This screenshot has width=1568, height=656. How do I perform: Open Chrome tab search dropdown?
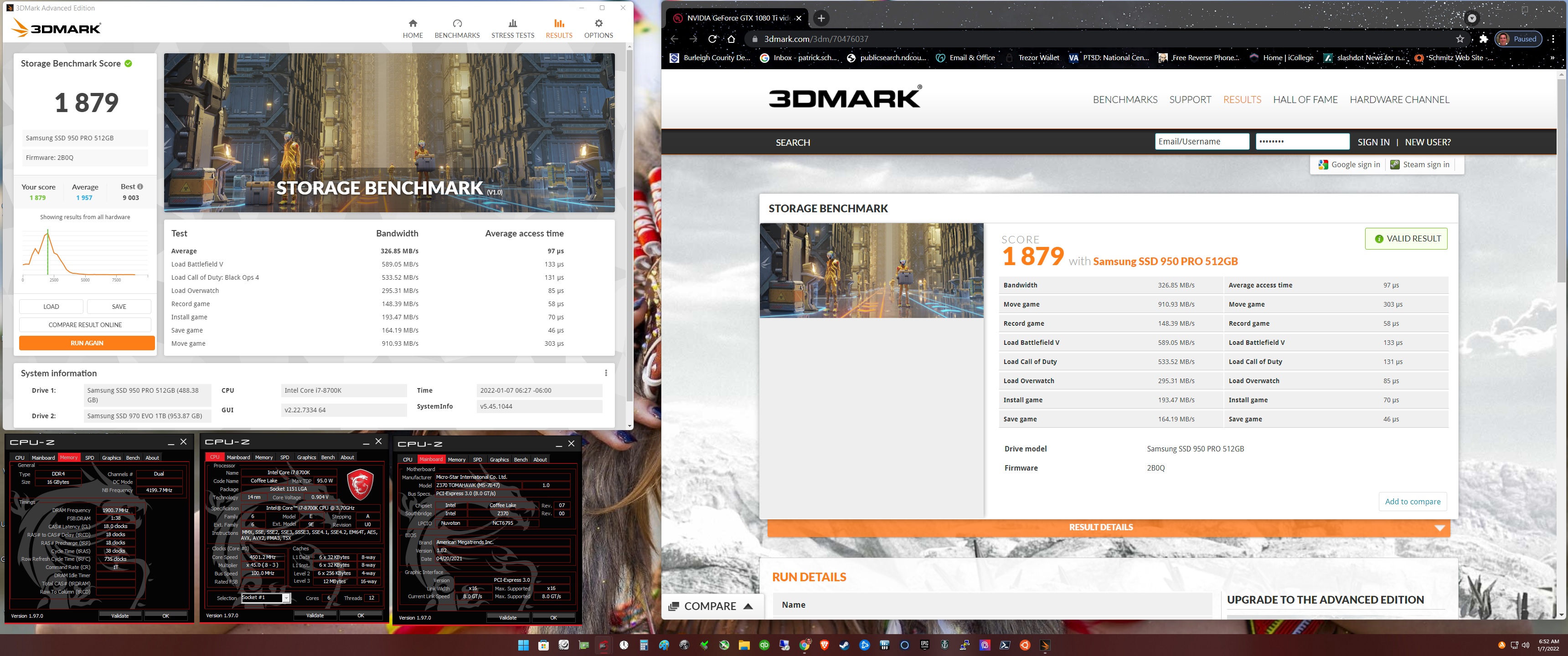(x=1472, y=18)
